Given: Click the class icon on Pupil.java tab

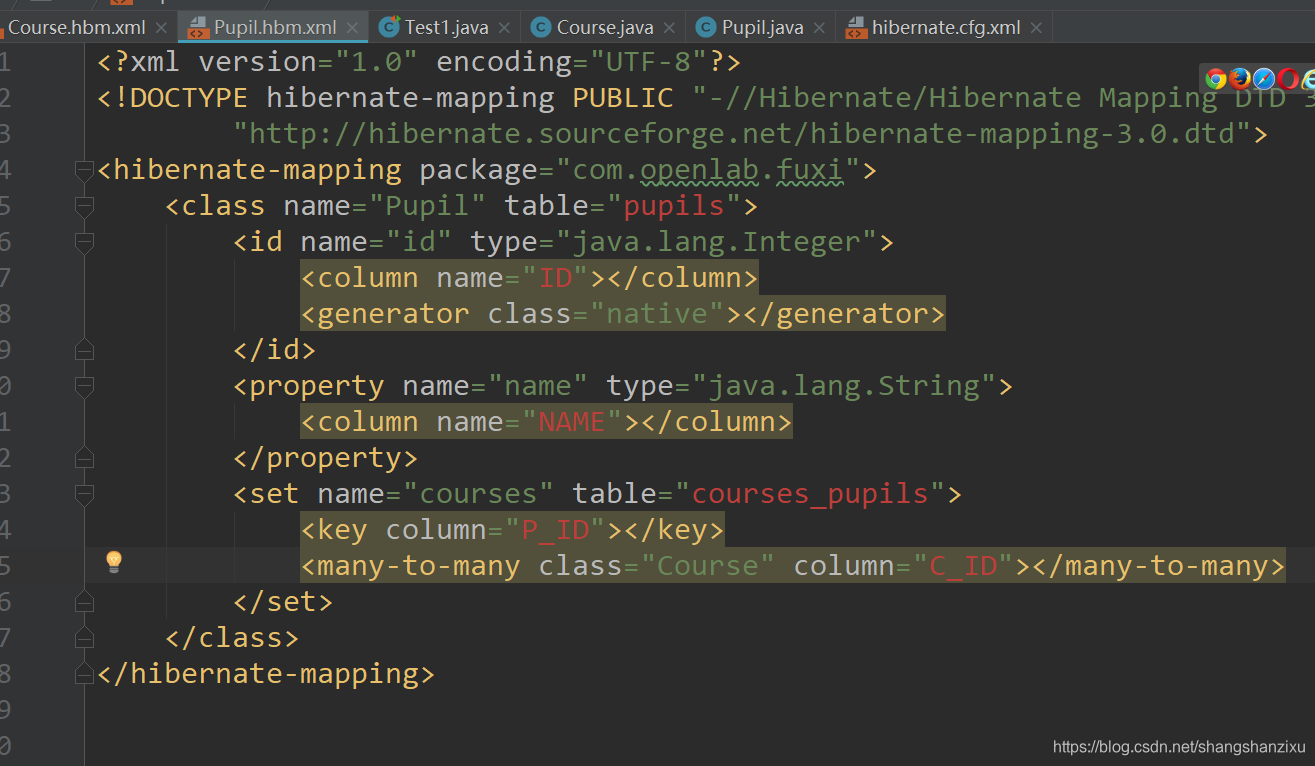Looking at the screenshot, I should coord(706,28).
